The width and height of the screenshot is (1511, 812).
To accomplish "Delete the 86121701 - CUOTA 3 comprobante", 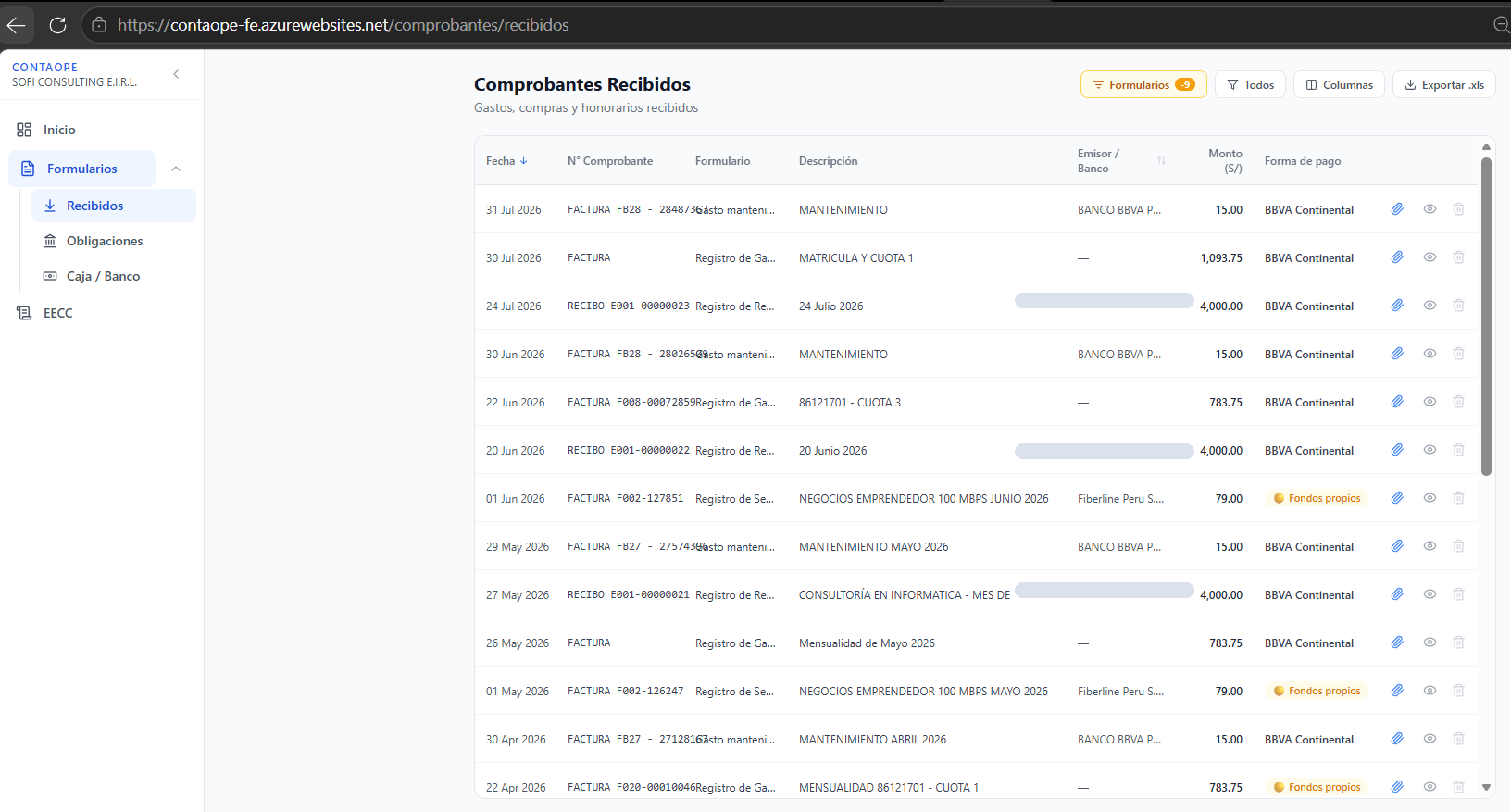I will 1458,402.
